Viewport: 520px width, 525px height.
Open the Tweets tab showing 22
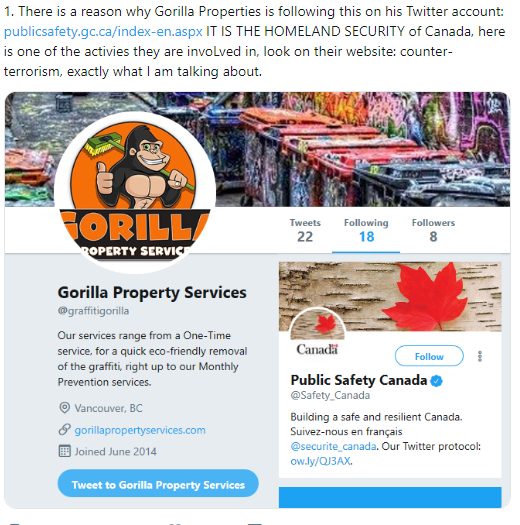click(x=305, y=230)
